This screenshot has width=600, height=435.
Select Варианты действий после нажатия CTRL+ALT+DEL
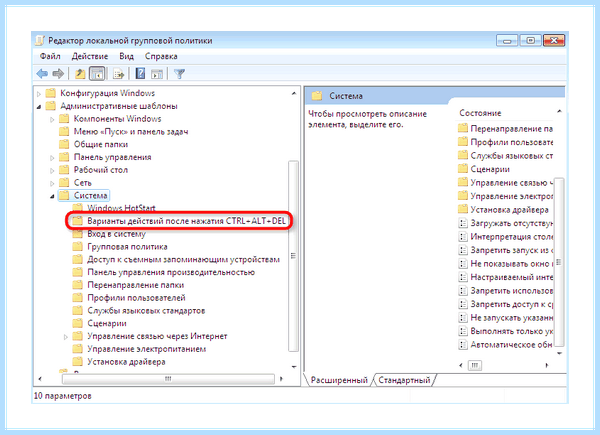tap(179, 221)
